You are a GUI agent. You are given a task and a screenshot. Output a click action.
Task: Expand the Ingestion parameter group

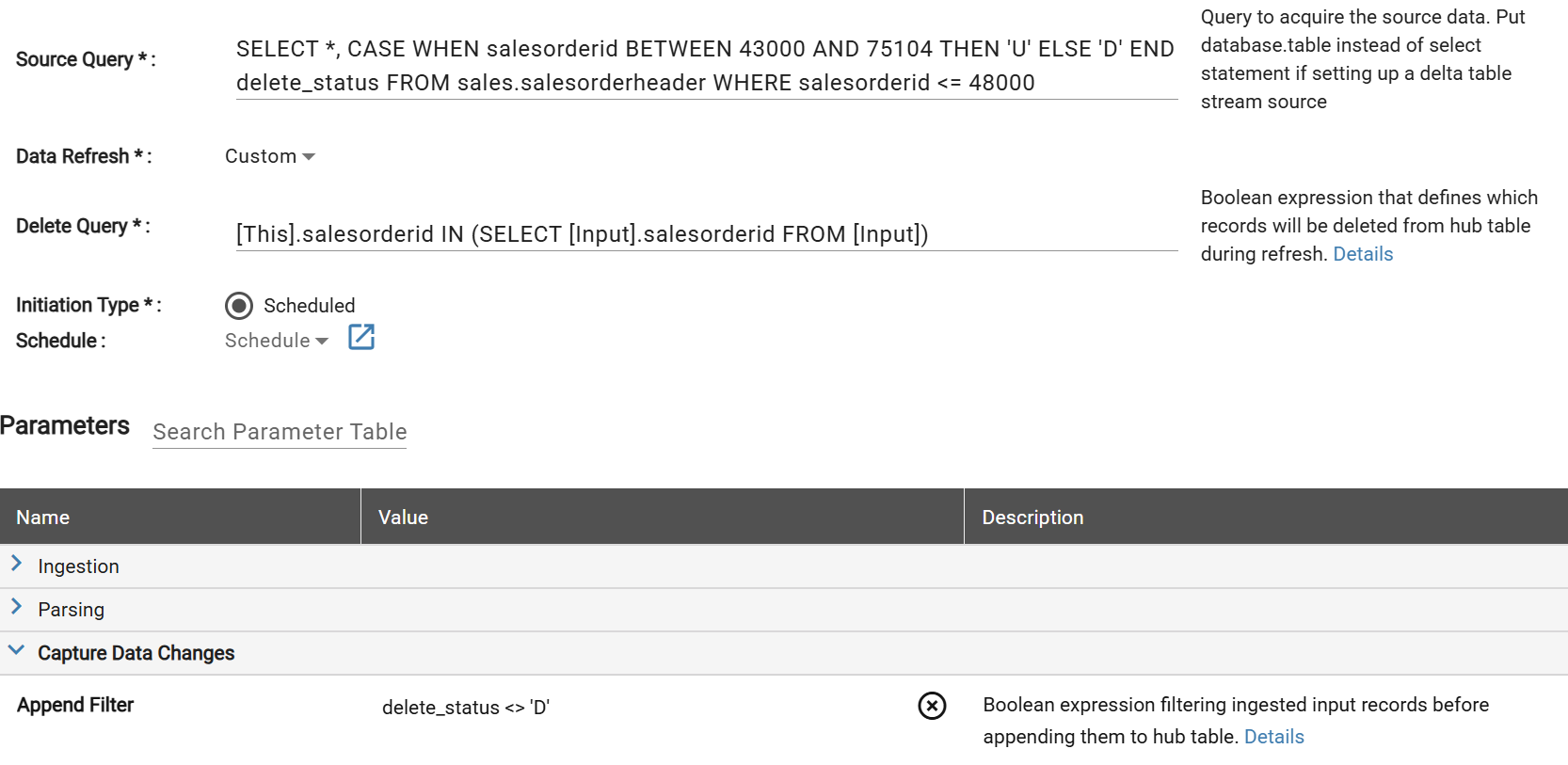[16, 564]
